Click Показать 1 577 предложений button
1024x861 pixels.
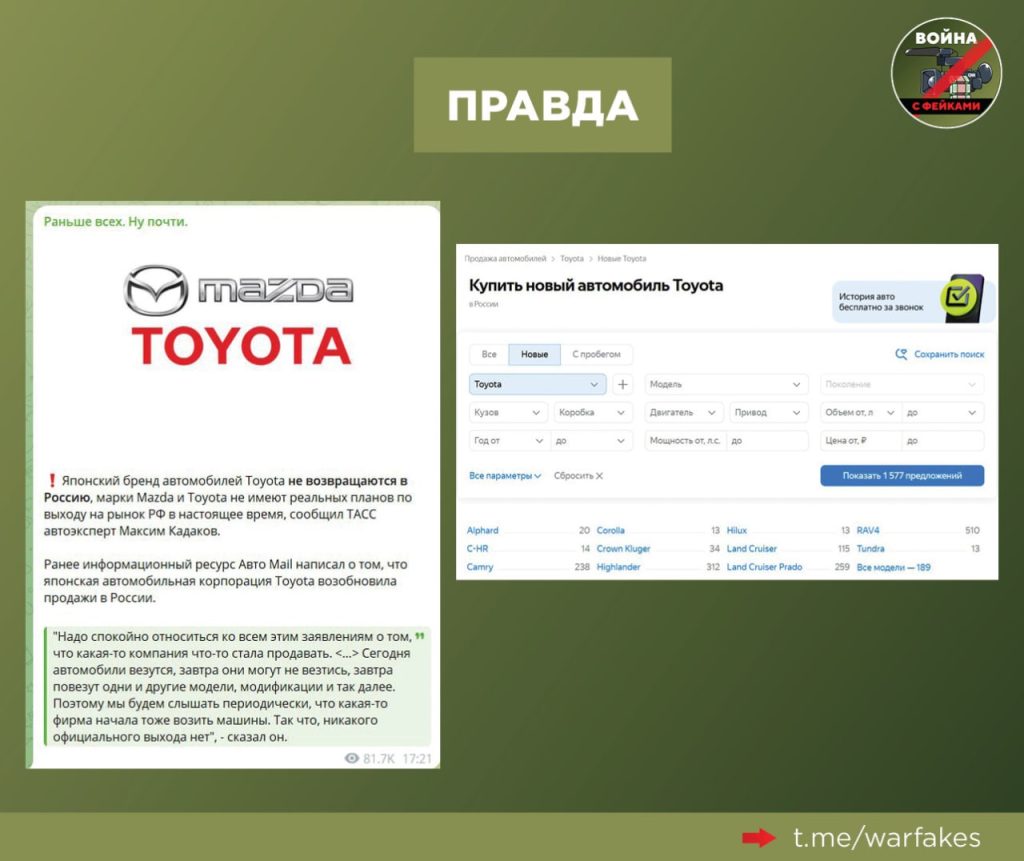(x=902, y=476)
